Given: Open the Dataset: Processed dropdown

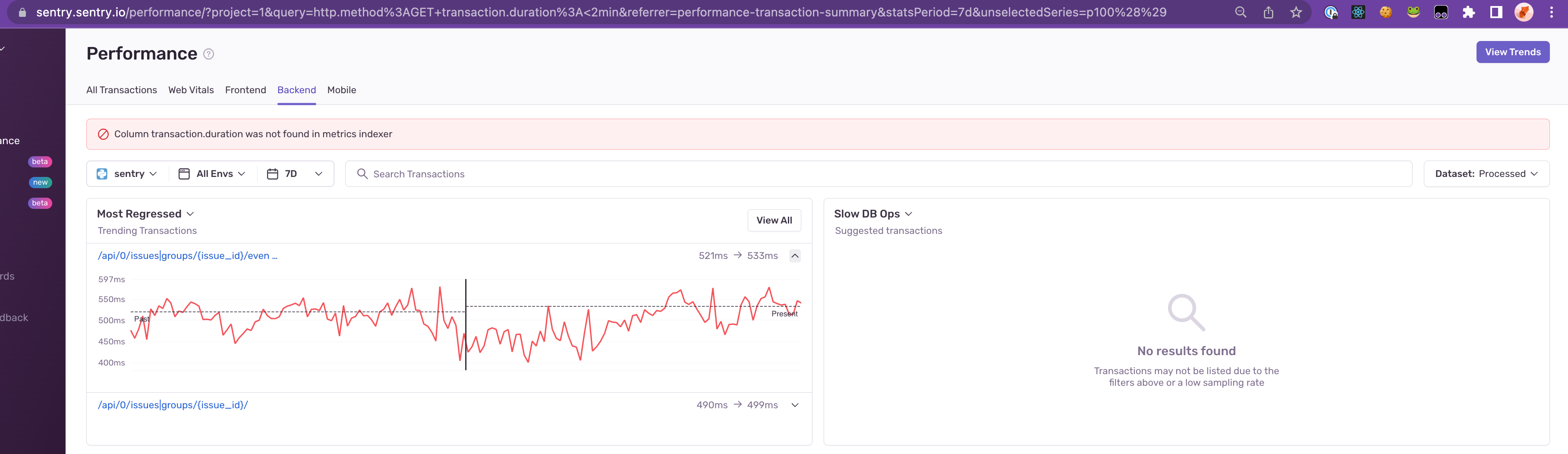Looking at the screenshot, I should tap(1486, 174).
